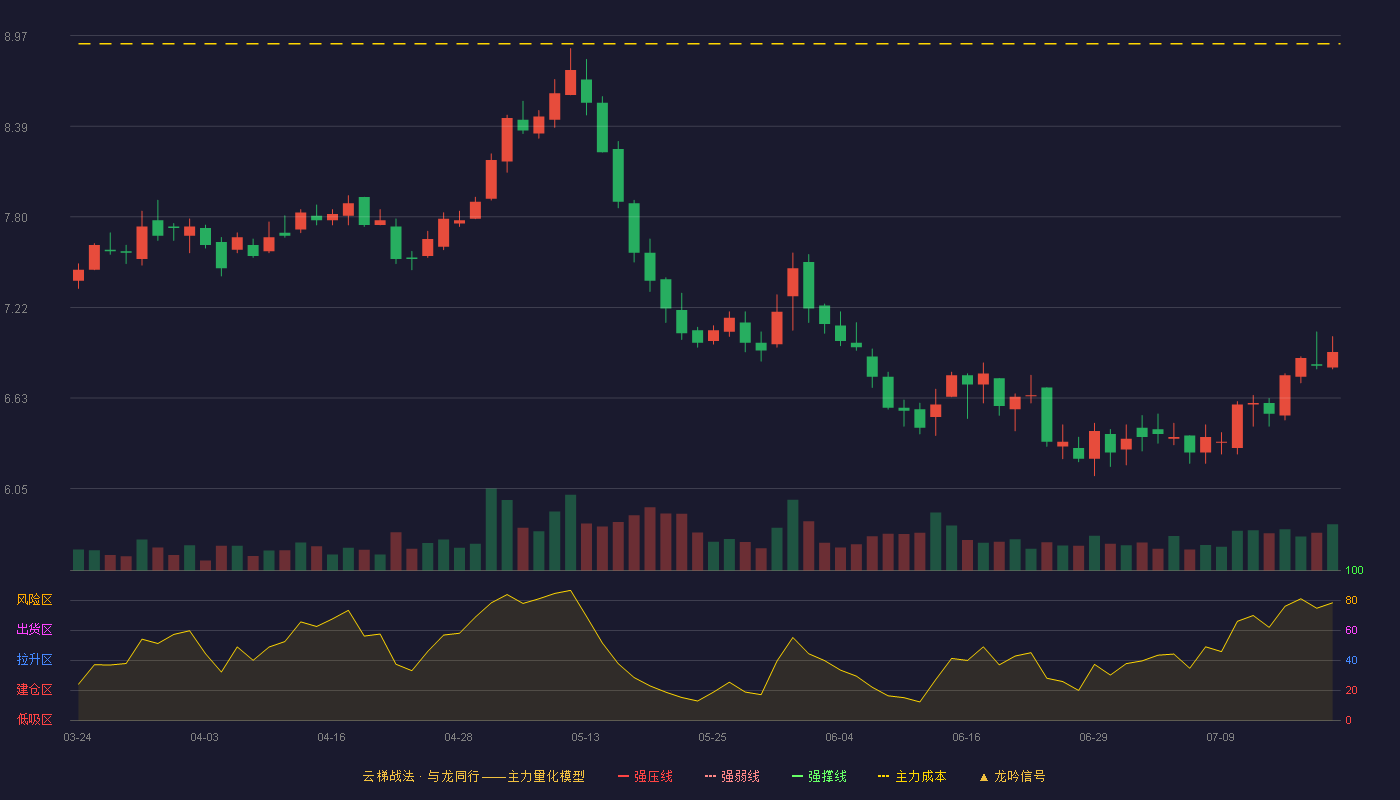
Task: Click the magenta 60 indicator scale value
Action: (1351, 630)
